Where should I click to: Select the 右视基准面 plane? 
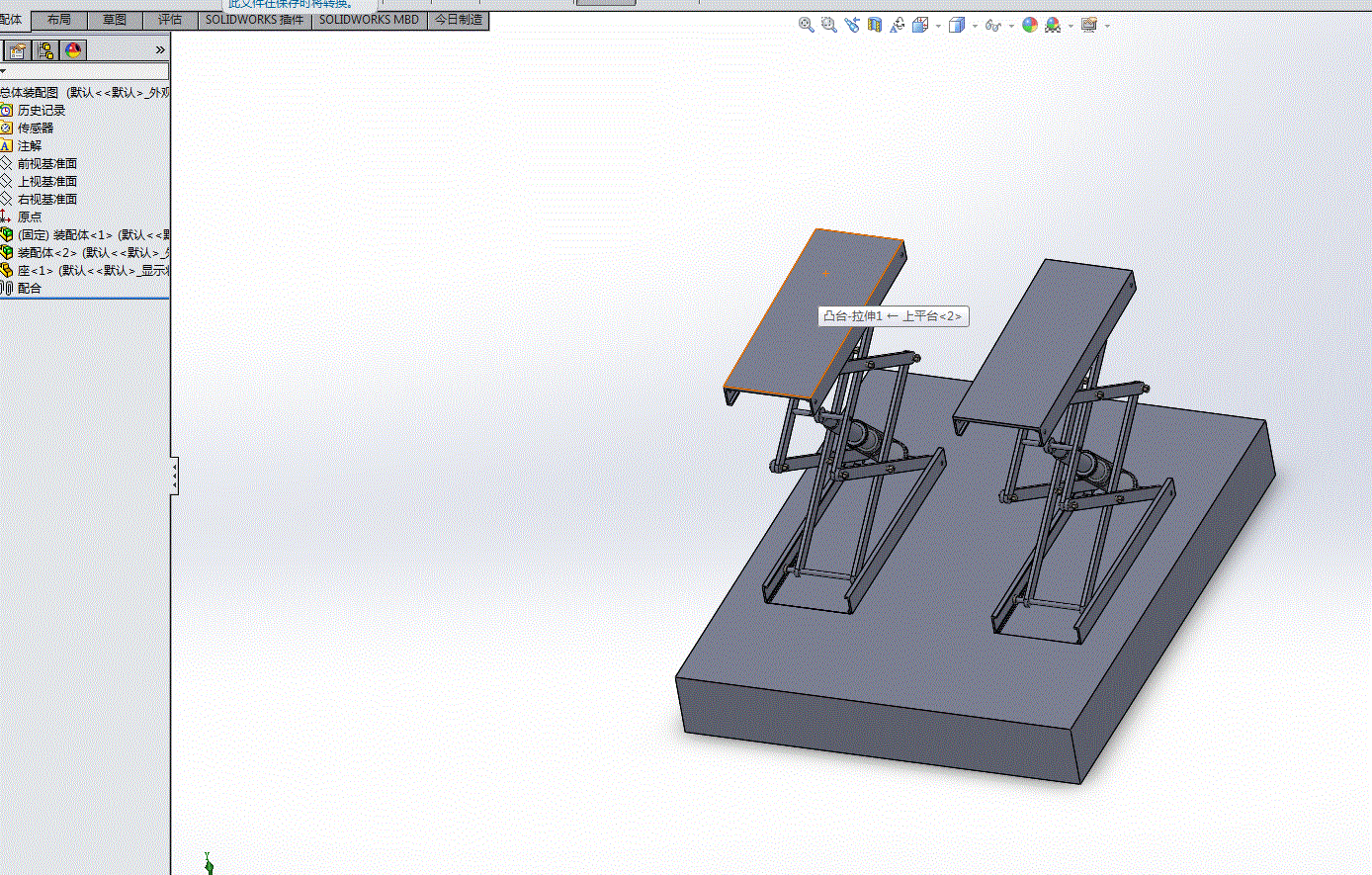click(47, 200)
